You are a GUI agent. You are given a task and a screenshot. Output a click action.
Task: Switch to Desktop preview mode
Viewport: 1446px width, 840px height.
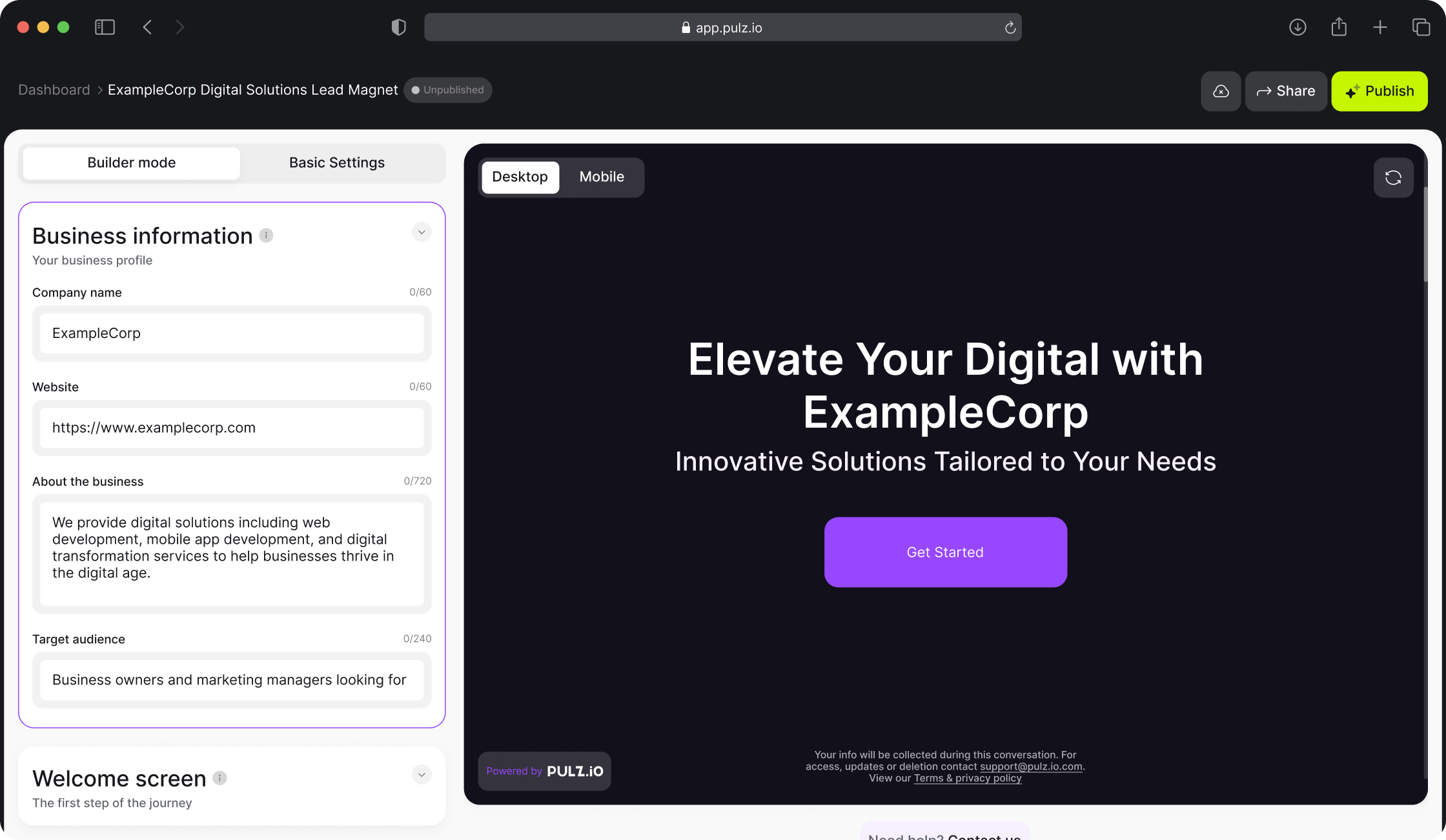click(520, 177)
